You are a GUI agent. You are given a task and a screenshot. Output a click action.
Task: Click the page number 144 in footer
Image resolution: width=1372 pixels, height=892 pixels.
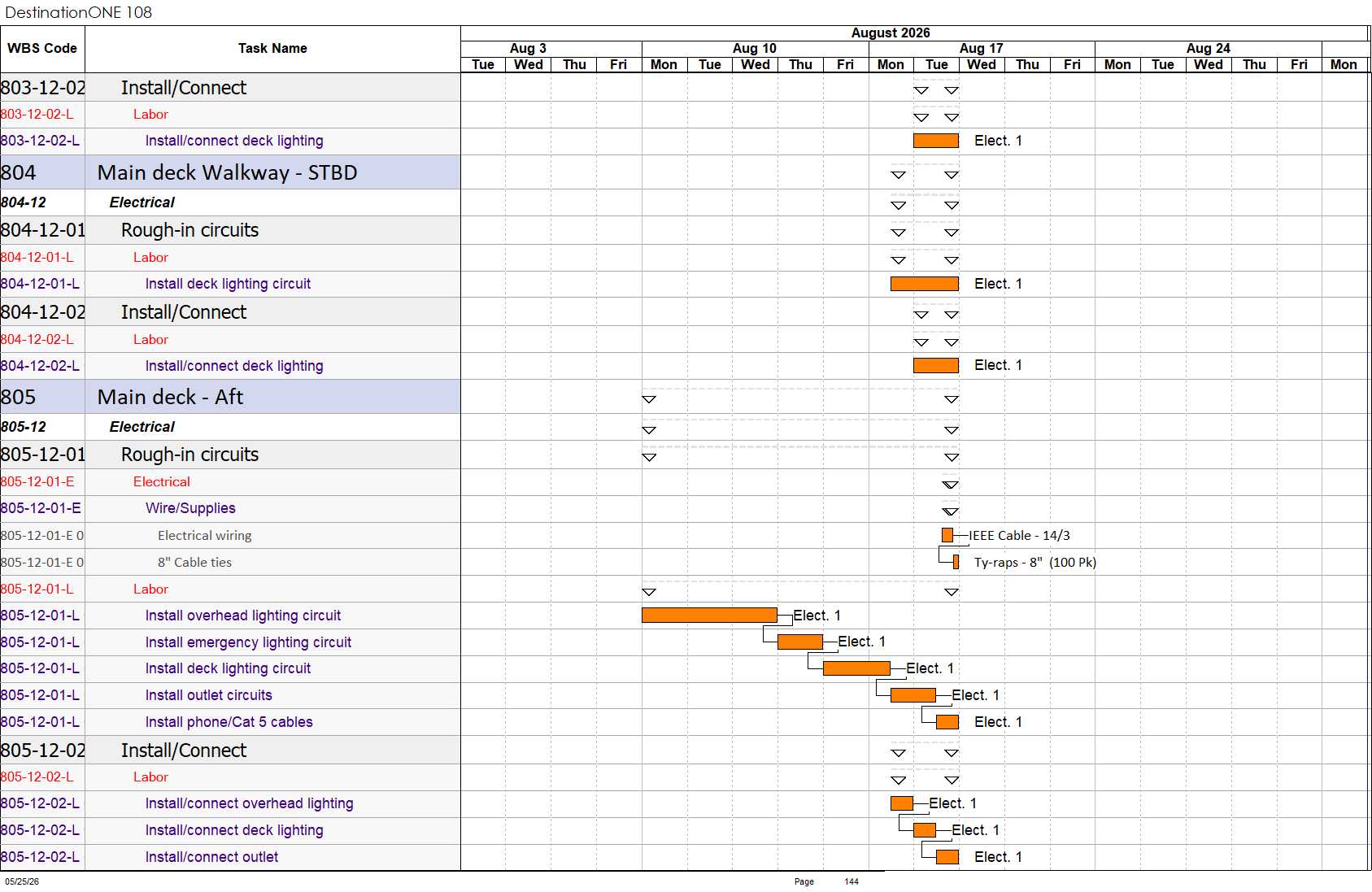852,881
